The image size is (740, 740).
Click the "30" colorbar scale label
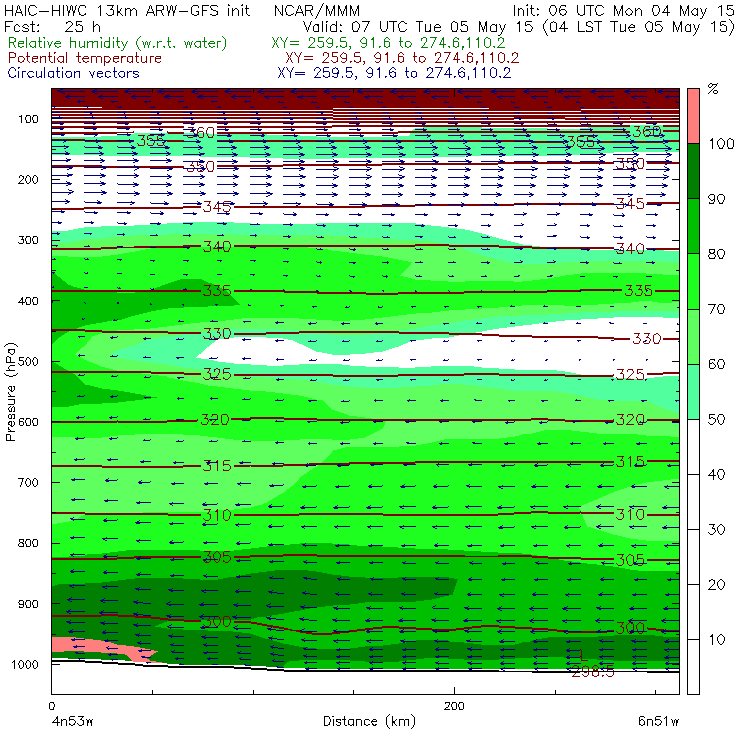coord(716,530)
